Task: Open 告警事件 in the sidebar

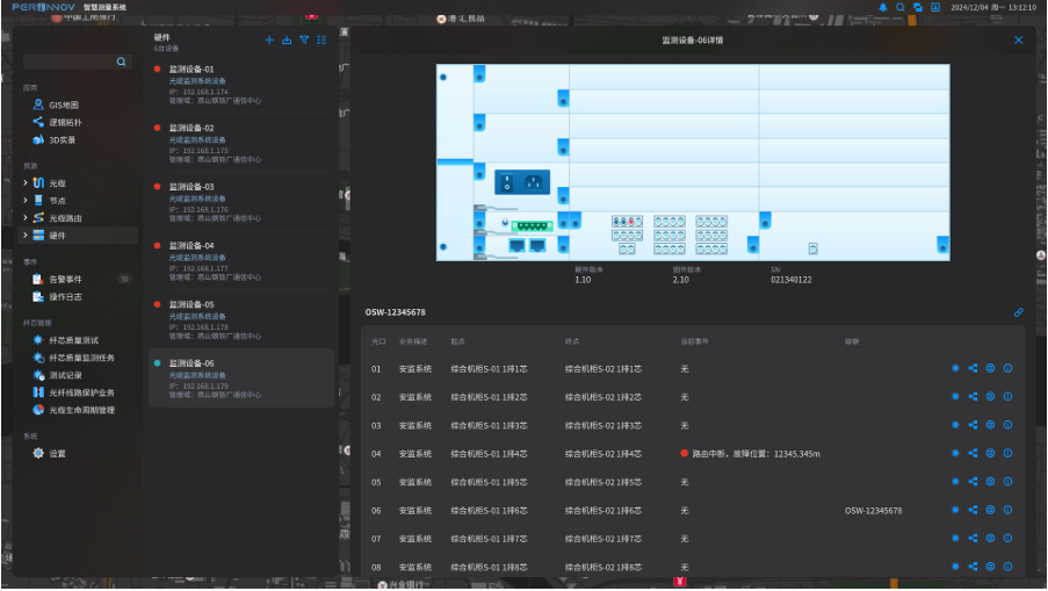Action: point(65,280)
